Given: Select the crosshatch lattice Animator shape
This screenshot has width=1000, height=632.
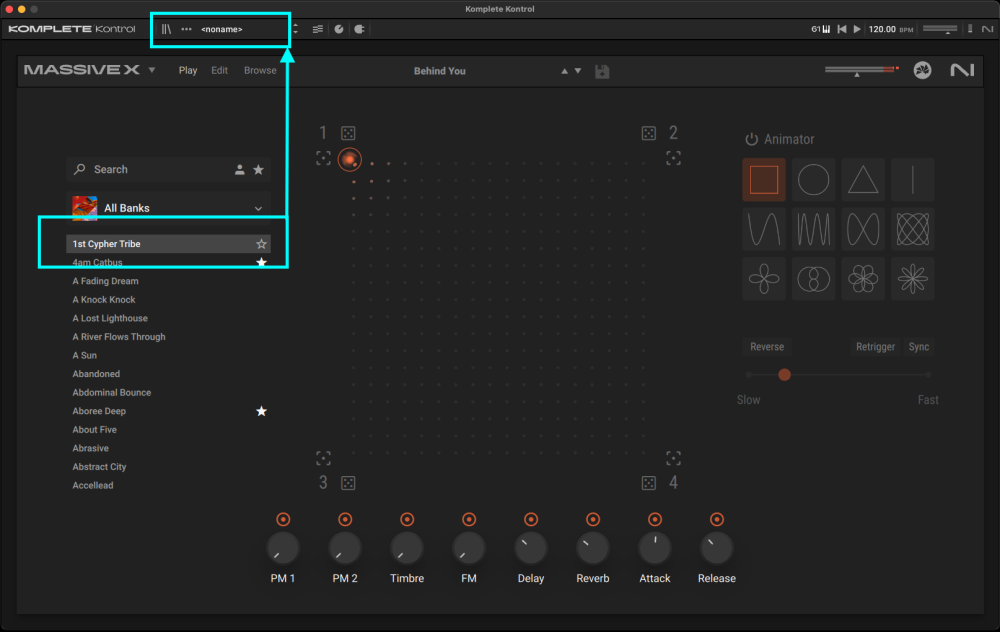Looking at the screenshot, I should tap(913, 229).
